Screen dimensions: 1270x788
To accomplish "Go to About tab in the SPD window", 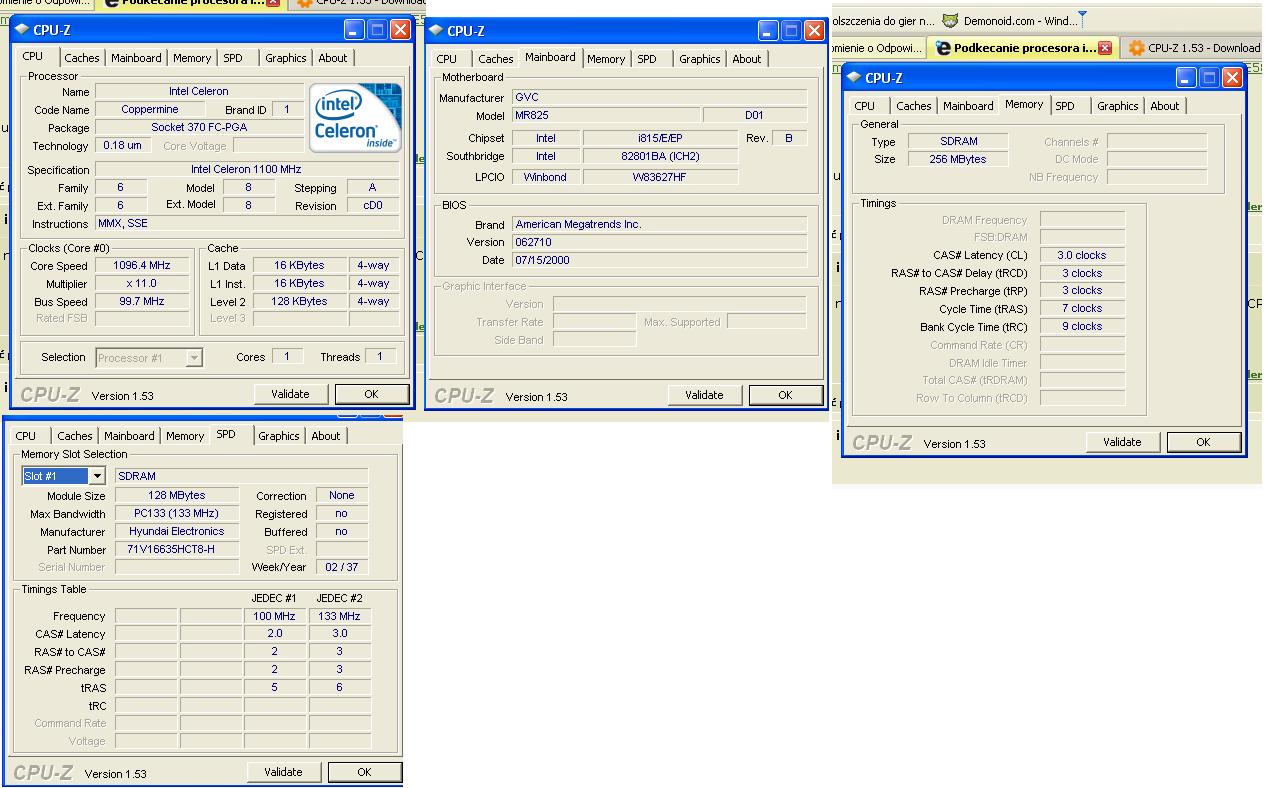I will (326, 436).
